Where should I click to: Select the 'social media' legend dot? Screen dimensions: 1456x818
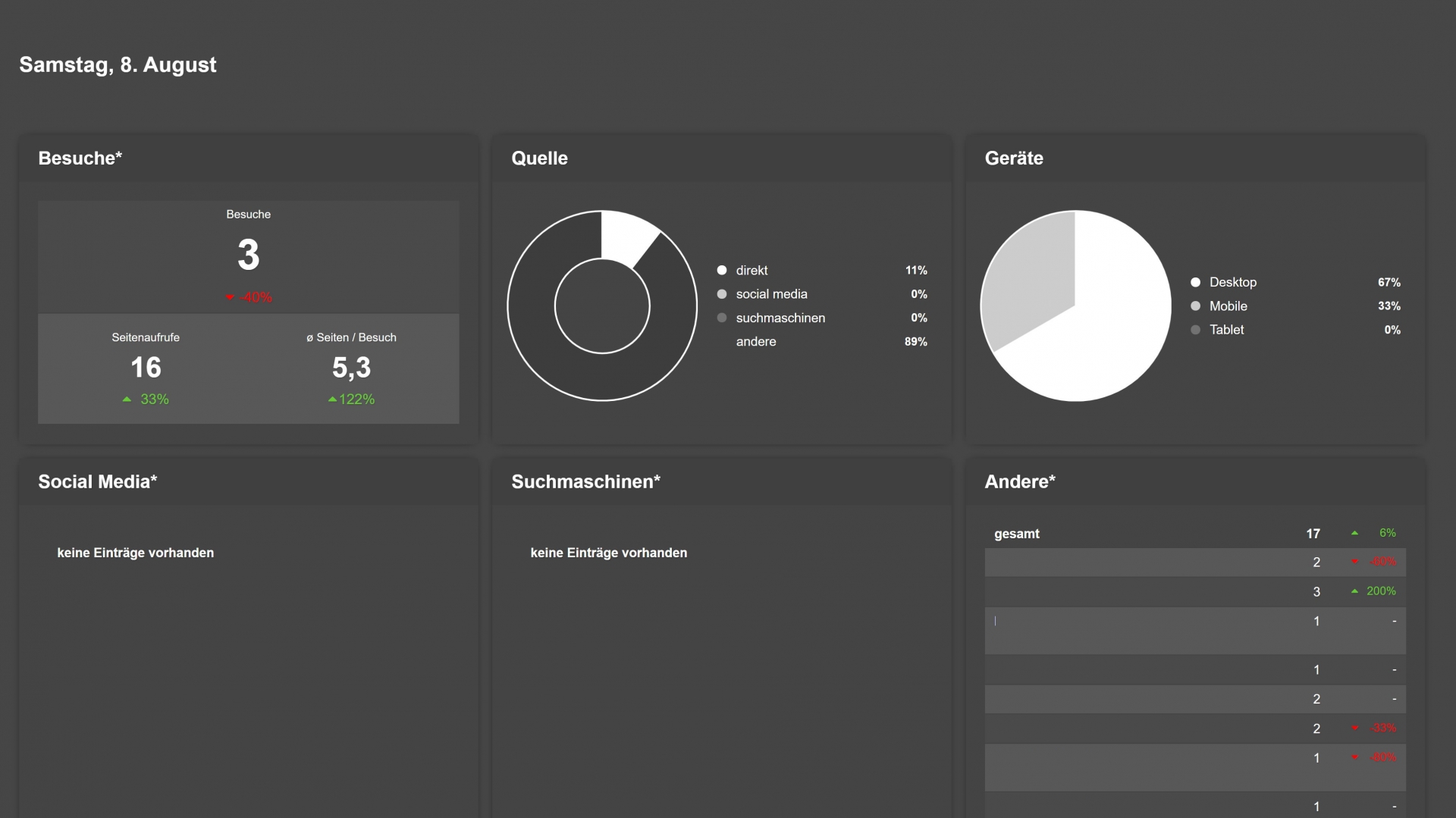click(x=722, y=294)
